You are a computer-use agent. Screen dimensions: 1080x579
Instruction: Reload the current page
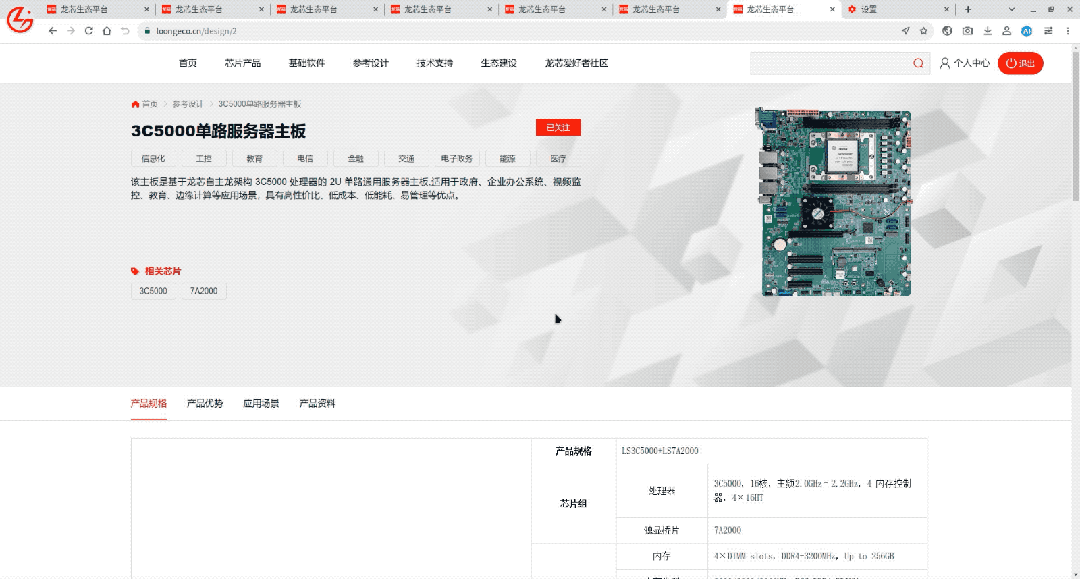(89, 31)
